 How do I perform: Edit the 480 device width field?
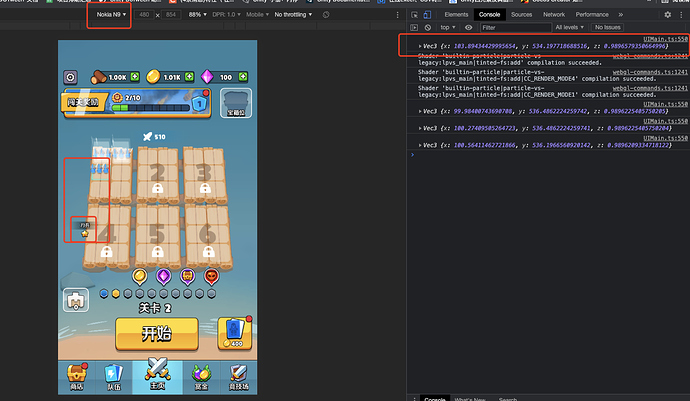(144, 15)
